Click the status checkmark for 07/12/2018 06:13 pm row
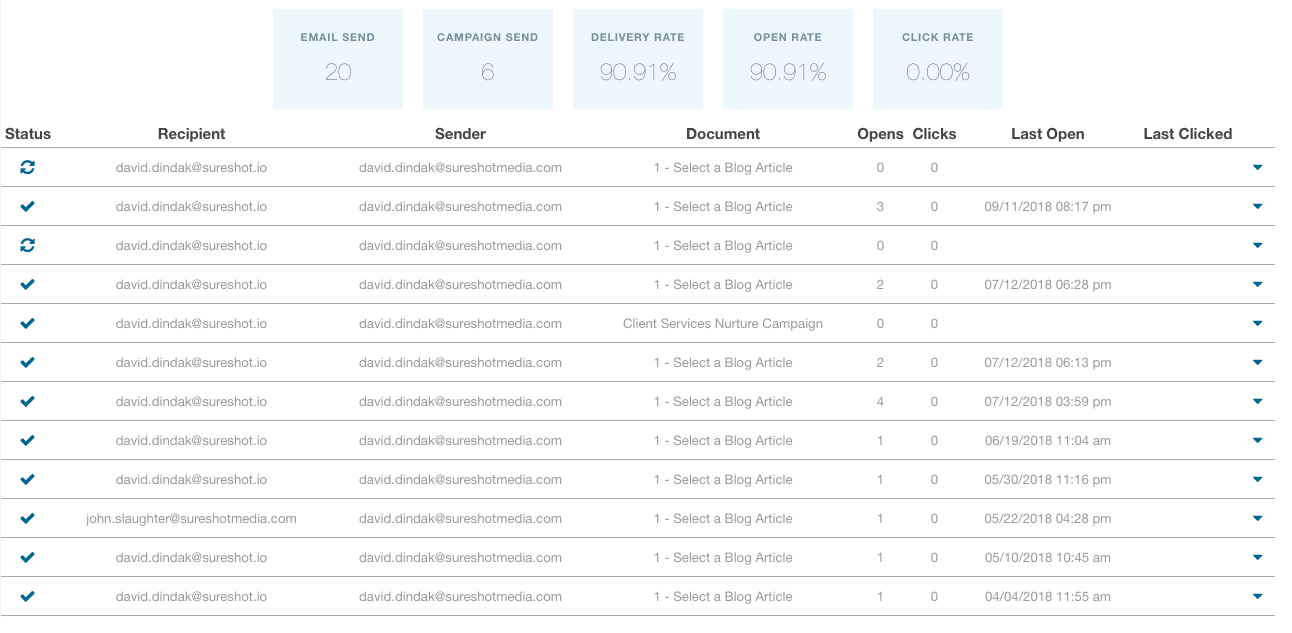The height and width of the screenshot is (633, 1292). click(x=27, y=363)
